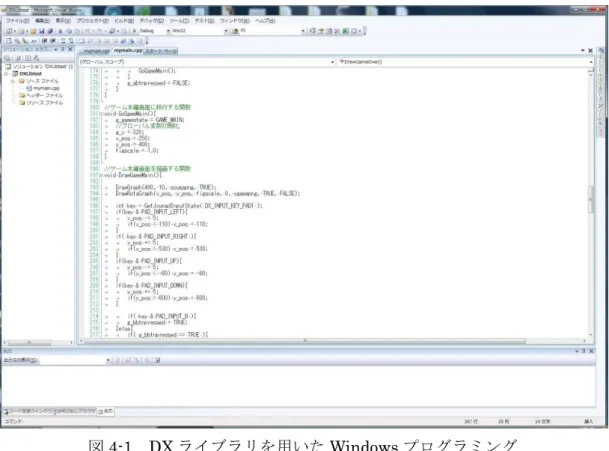Image resolution: width=609 pixels, height=451 pixels.
Task: Click the line g_gamestate = GAME_MAIN
Action: click(150, 120)
